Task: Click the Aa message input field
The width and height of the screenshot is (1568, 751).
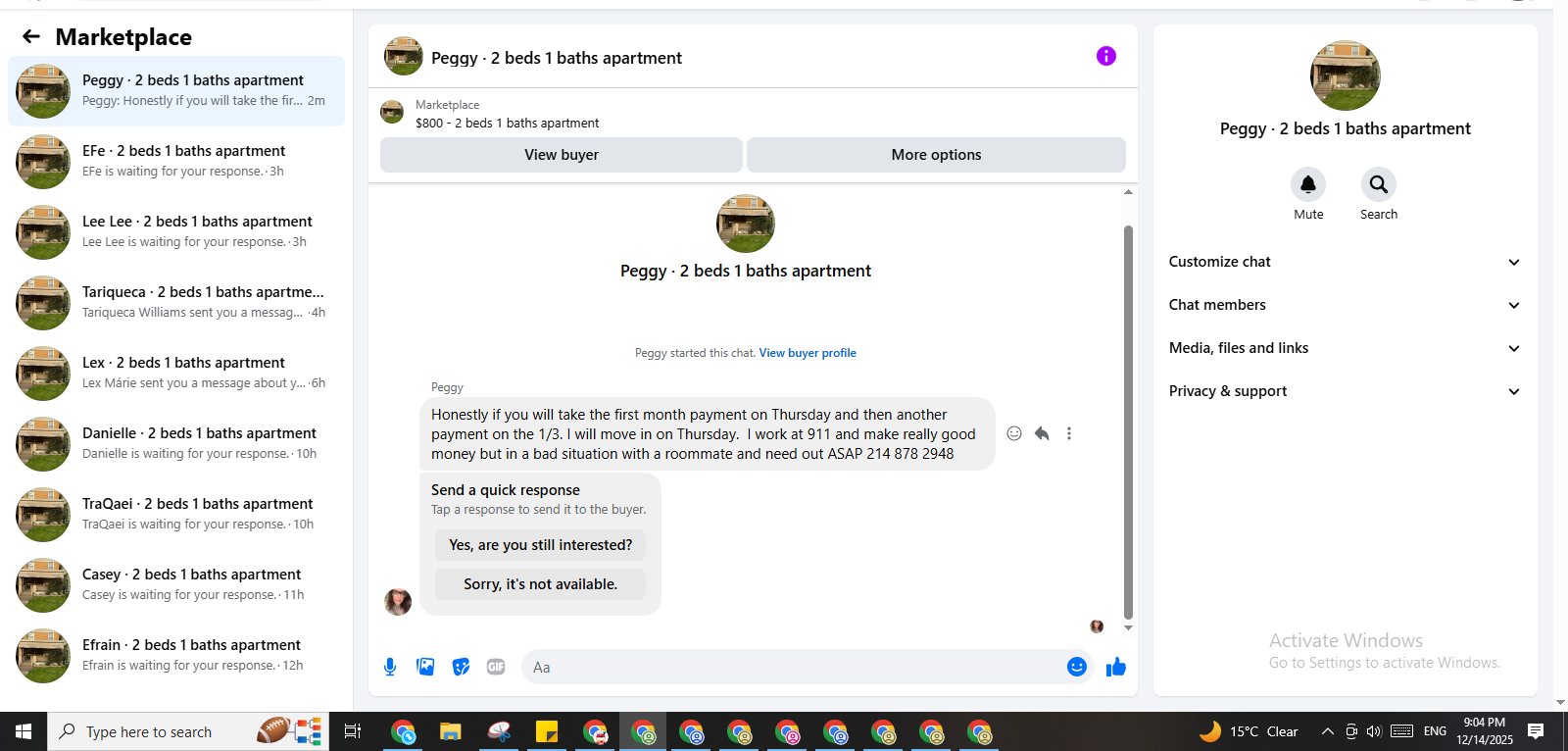Action: coord(794,667)
